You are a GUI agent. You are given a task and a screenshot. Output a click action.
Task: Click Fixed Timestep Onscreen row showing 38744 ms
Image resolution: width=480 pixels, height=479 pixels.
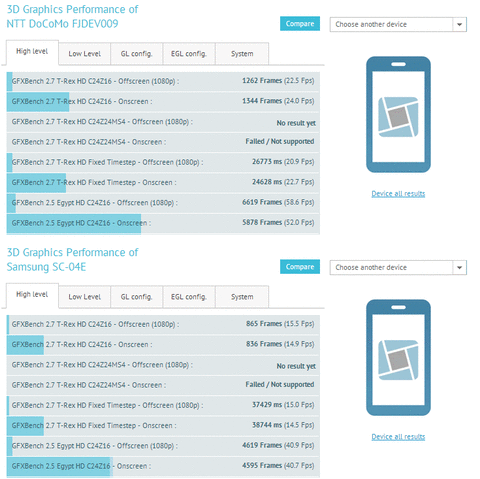(x=163, y=426)
